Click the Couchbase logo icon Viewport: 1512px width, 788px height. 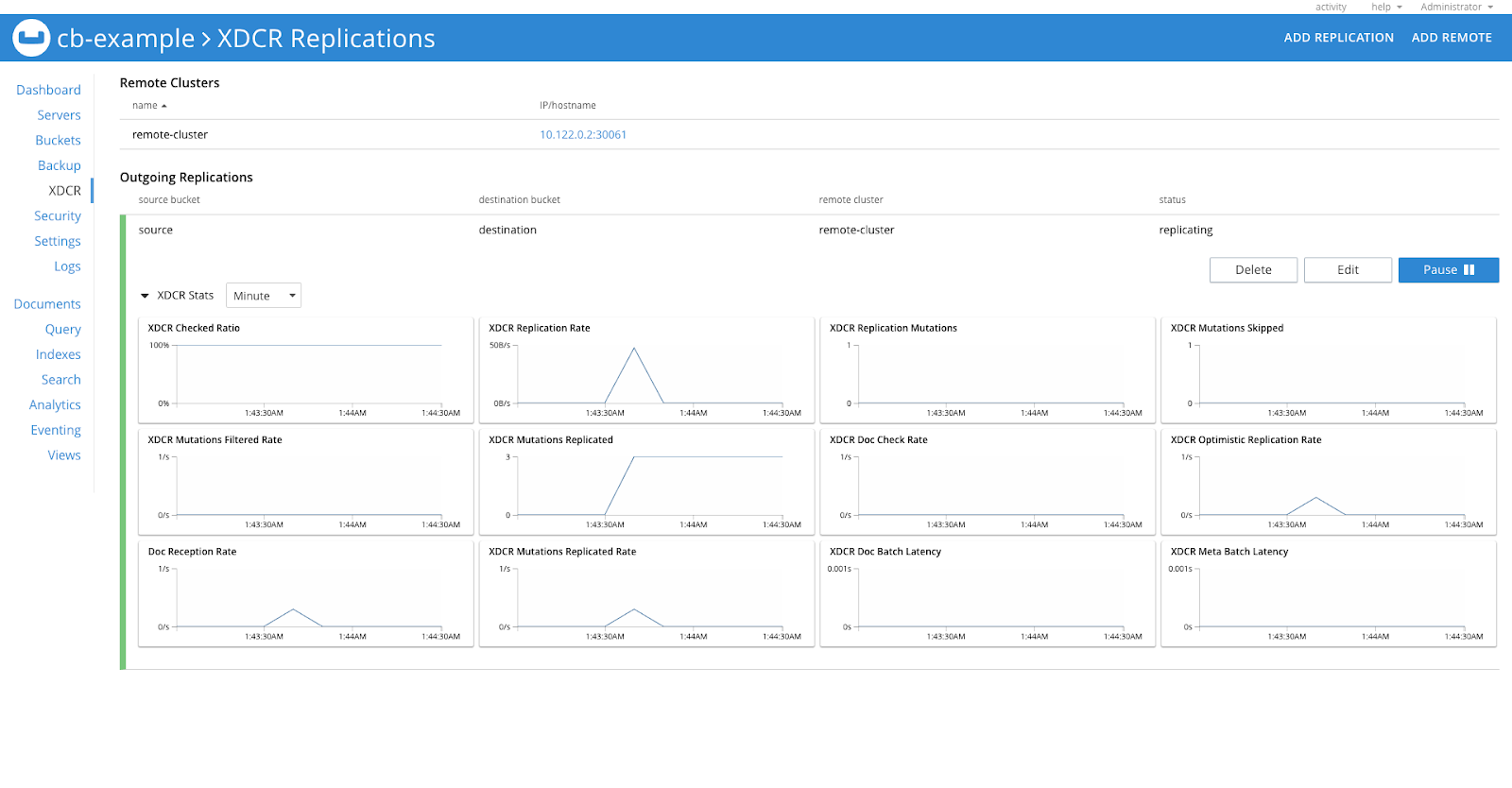point(30,38)
